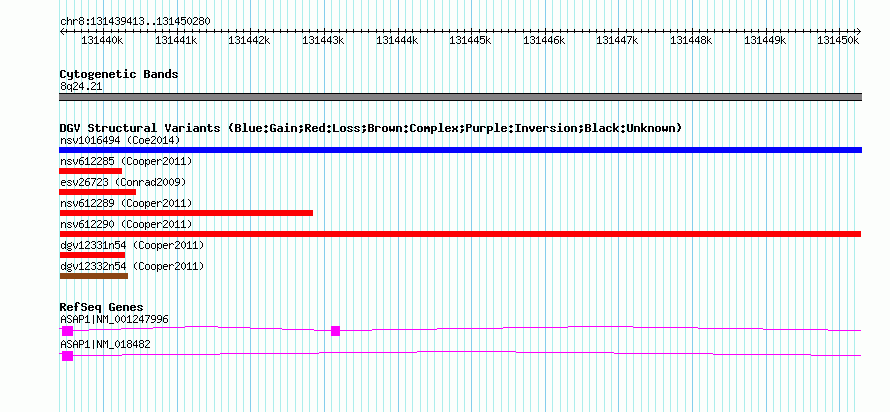Open the ASAP1|NM_001247996 gene label
The height and width of the screenshot is (412, 890).
pos(114,319)
